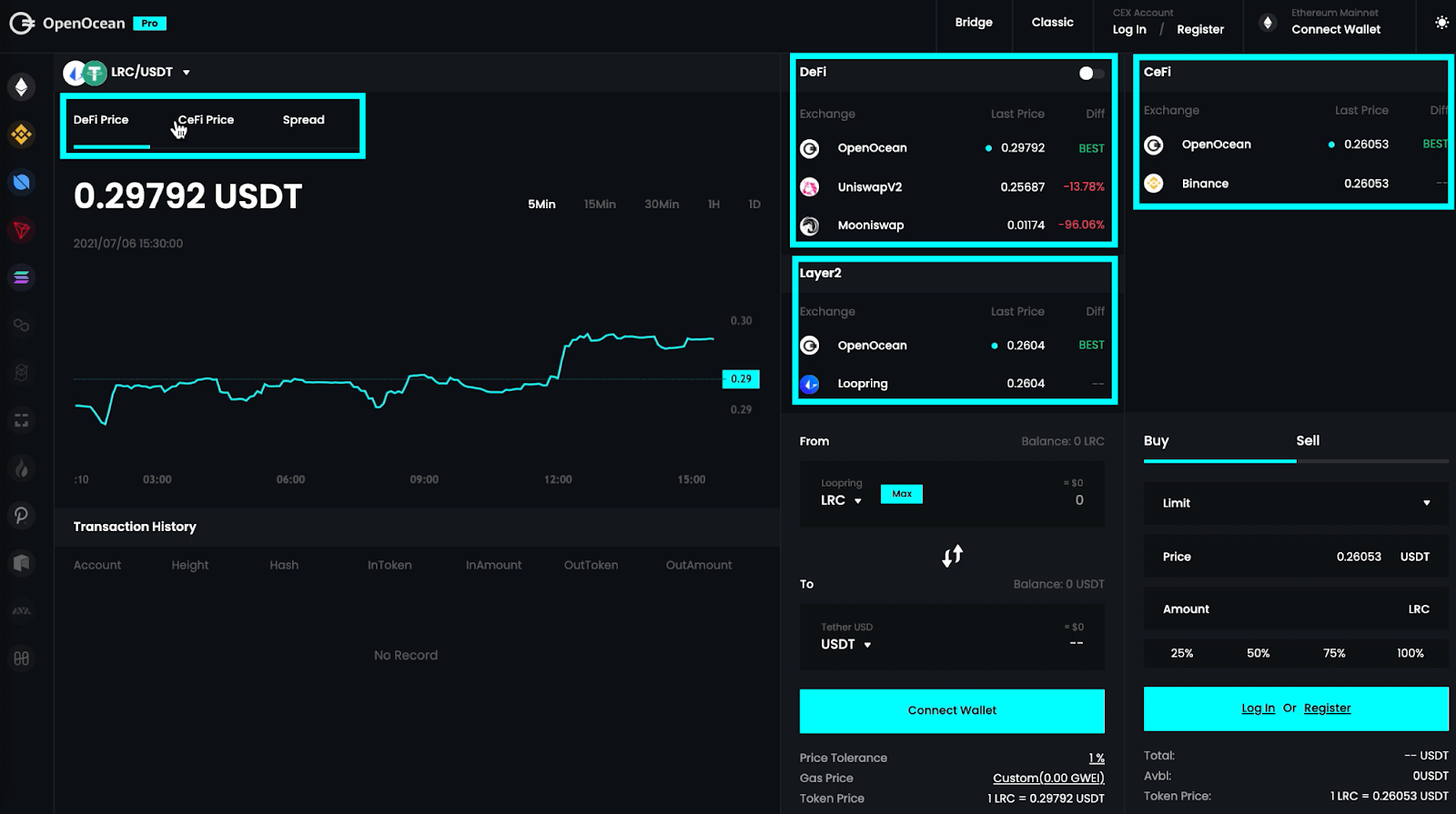Click Log In link in order panel
Viewport: 1456px width, 814px height.
[x=1258, y=708]
